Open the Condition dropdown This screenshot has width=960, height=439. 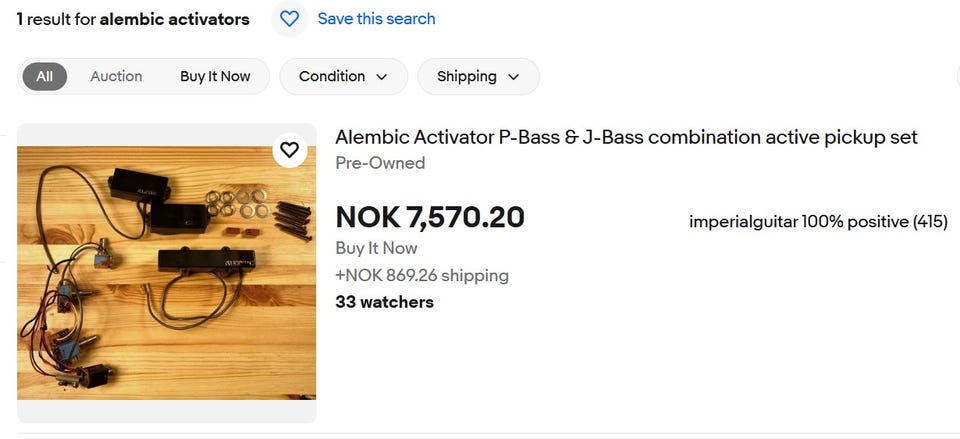point(343,76)
